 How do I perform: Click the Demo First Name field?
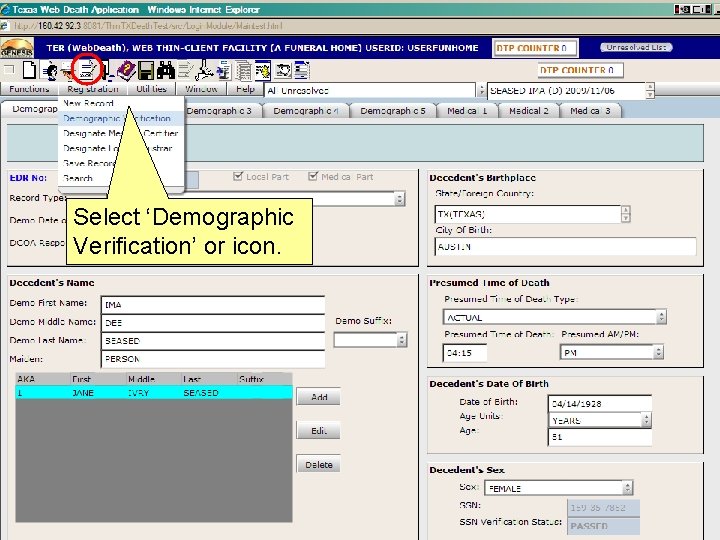[x=213, y=304]
